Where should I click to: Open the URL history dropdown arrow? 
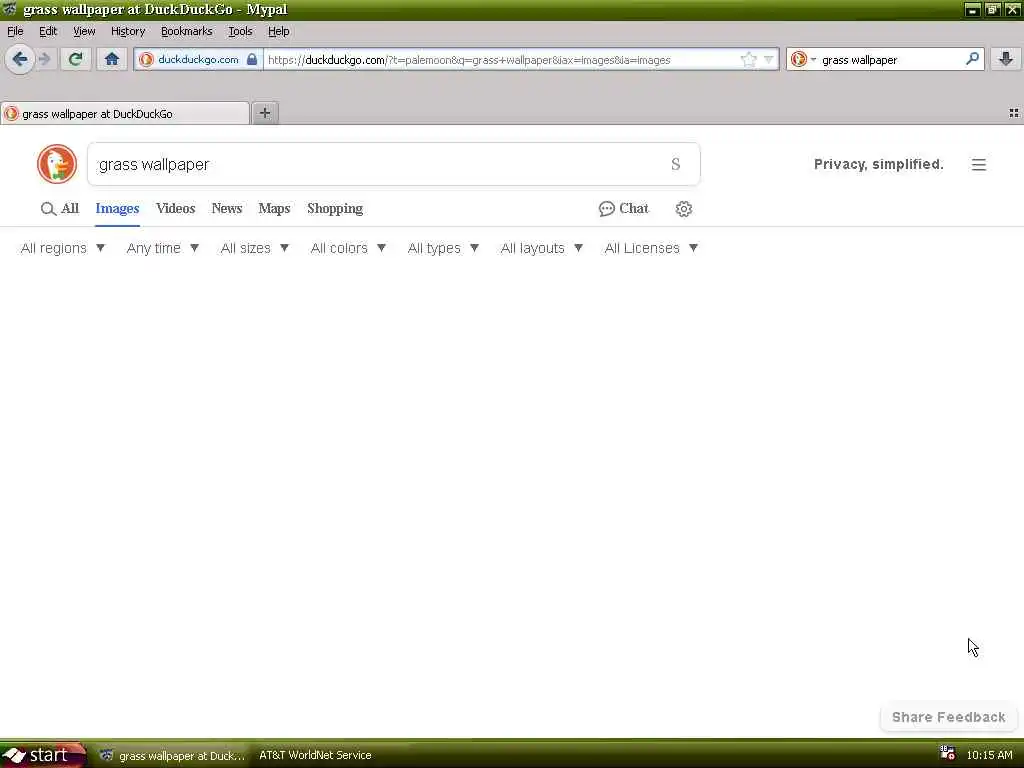[x=769, y=59]
